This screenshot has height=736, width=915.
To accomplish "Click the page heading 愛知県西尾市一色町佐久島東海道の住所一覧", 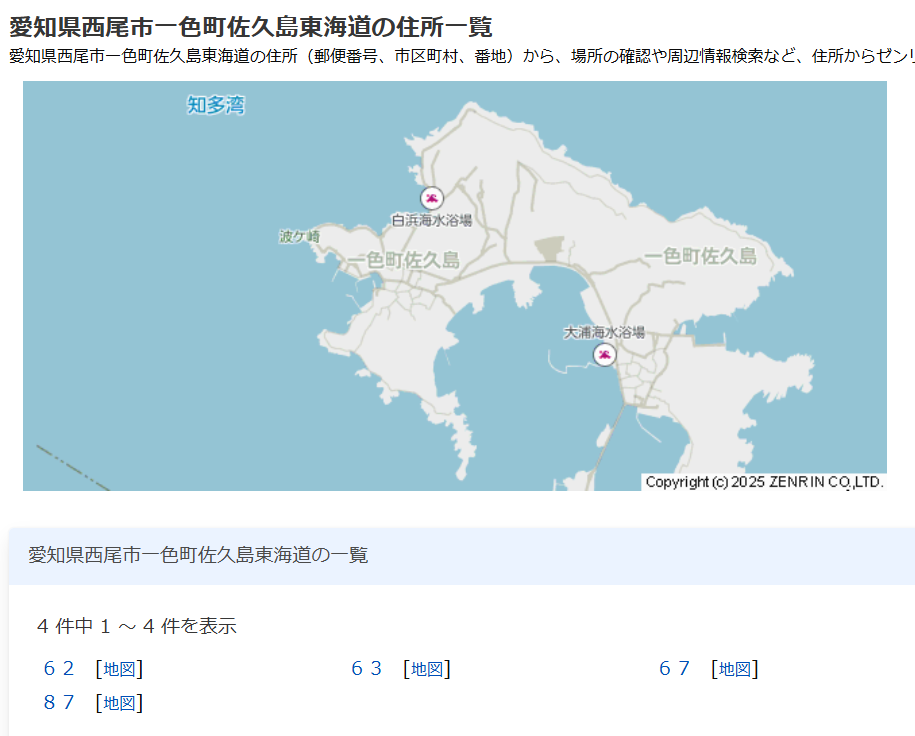I will coord(251,27).
